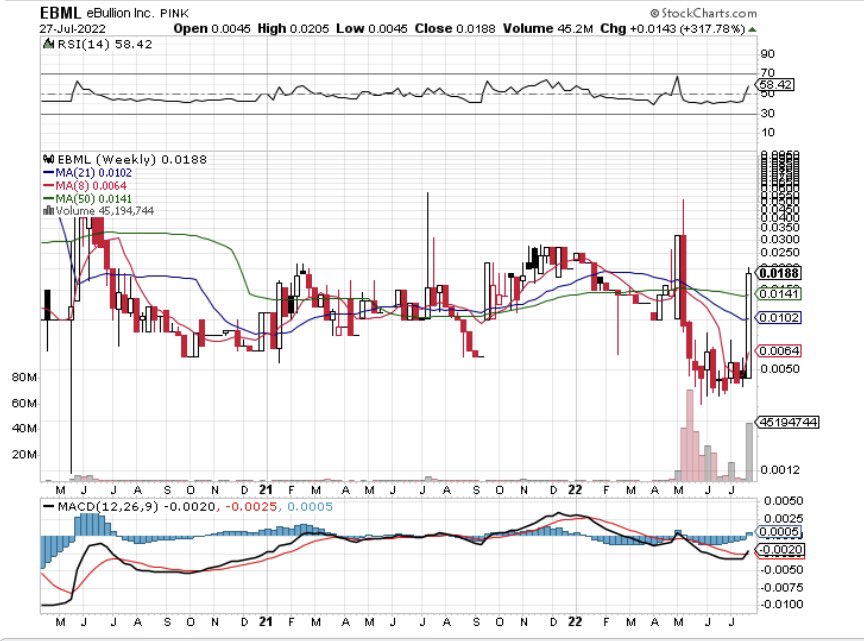Image resolution: width=864 pixels, height=641 pixels.
Task: Click the -0.0075 MACD axis label
Action: tap(782, 587)
